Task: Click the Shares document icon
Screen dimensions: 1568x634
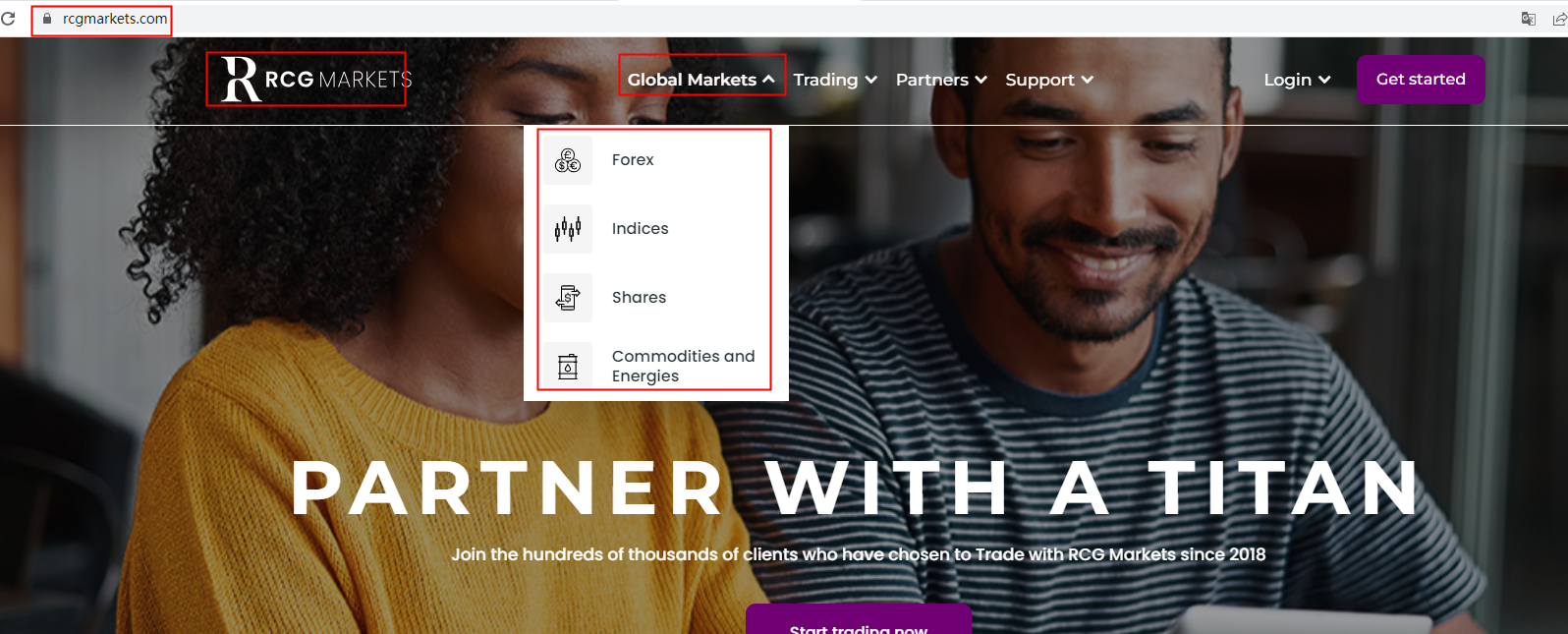Action: click(x=568, y=298)
